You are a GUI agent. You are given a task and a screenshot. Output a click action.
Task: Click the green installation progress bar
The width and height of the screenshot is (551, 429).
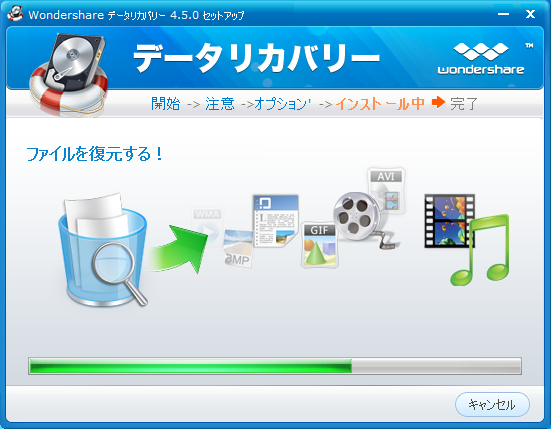(x=275, y=366)
